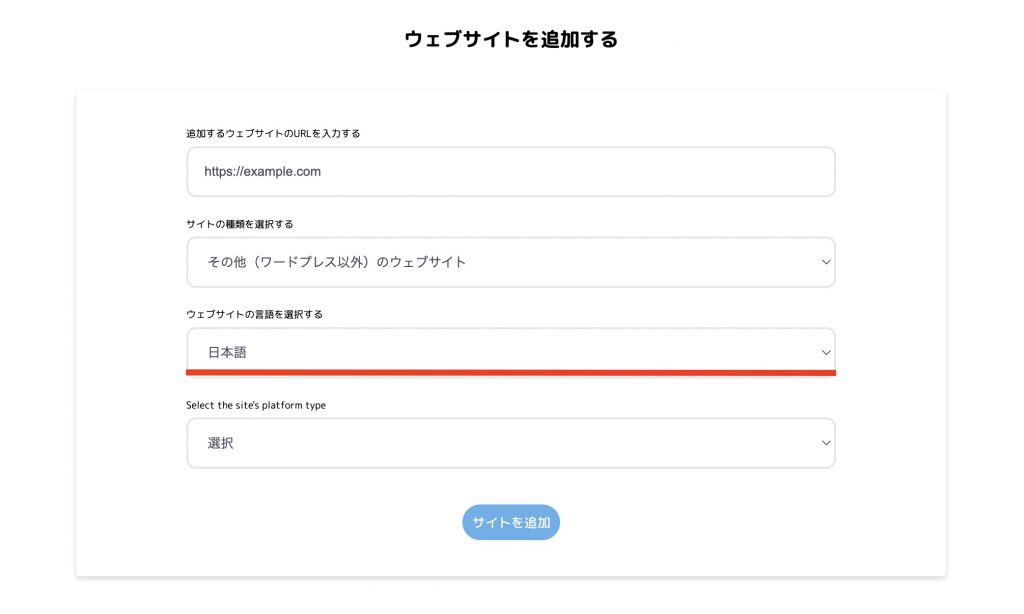The height and width of the screenshot is (614, 1024).
Task: Click the ウェブサイトを追加する page heading
Action: (x=511, y=39)
